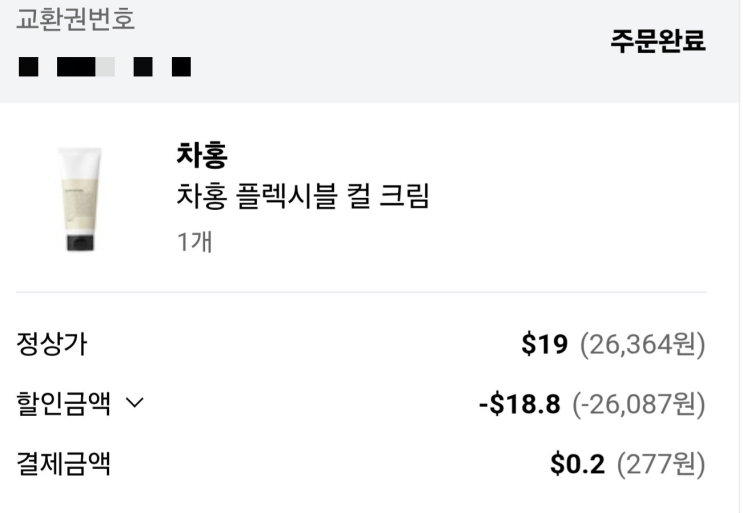This screenshot has width=743, height=513.
Task: Click the divider line below the product
Action: pyautogui.click(x=361, y=292)
